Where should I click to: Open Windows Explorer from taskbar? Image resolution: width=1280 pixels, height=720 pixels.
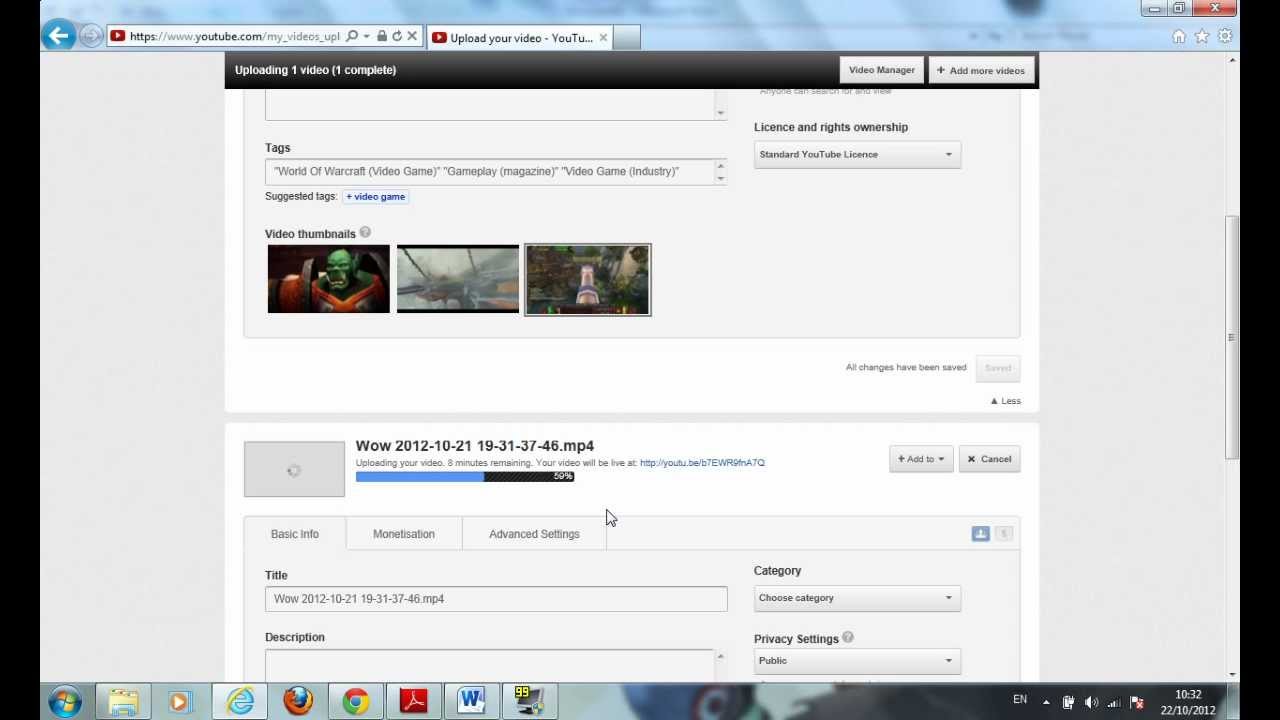(x=123, y=701)
